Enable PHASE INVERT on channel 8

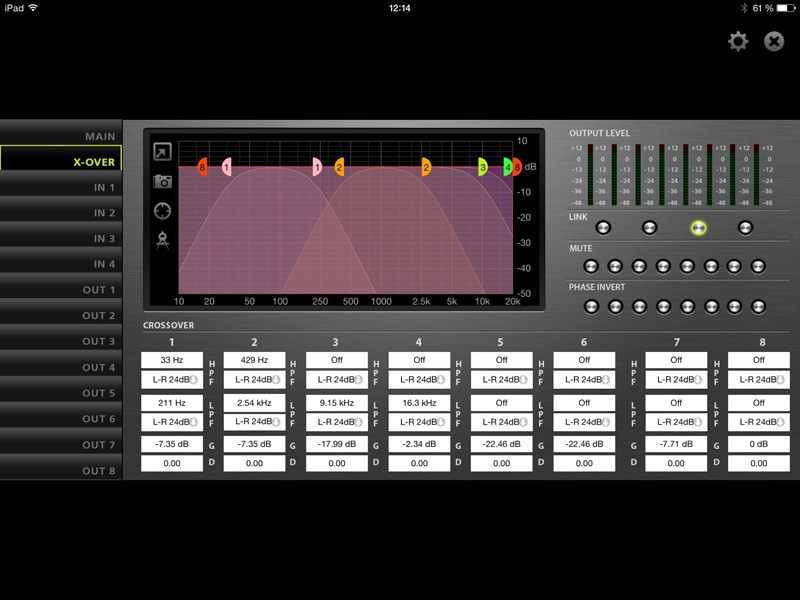tap(758, 306)
